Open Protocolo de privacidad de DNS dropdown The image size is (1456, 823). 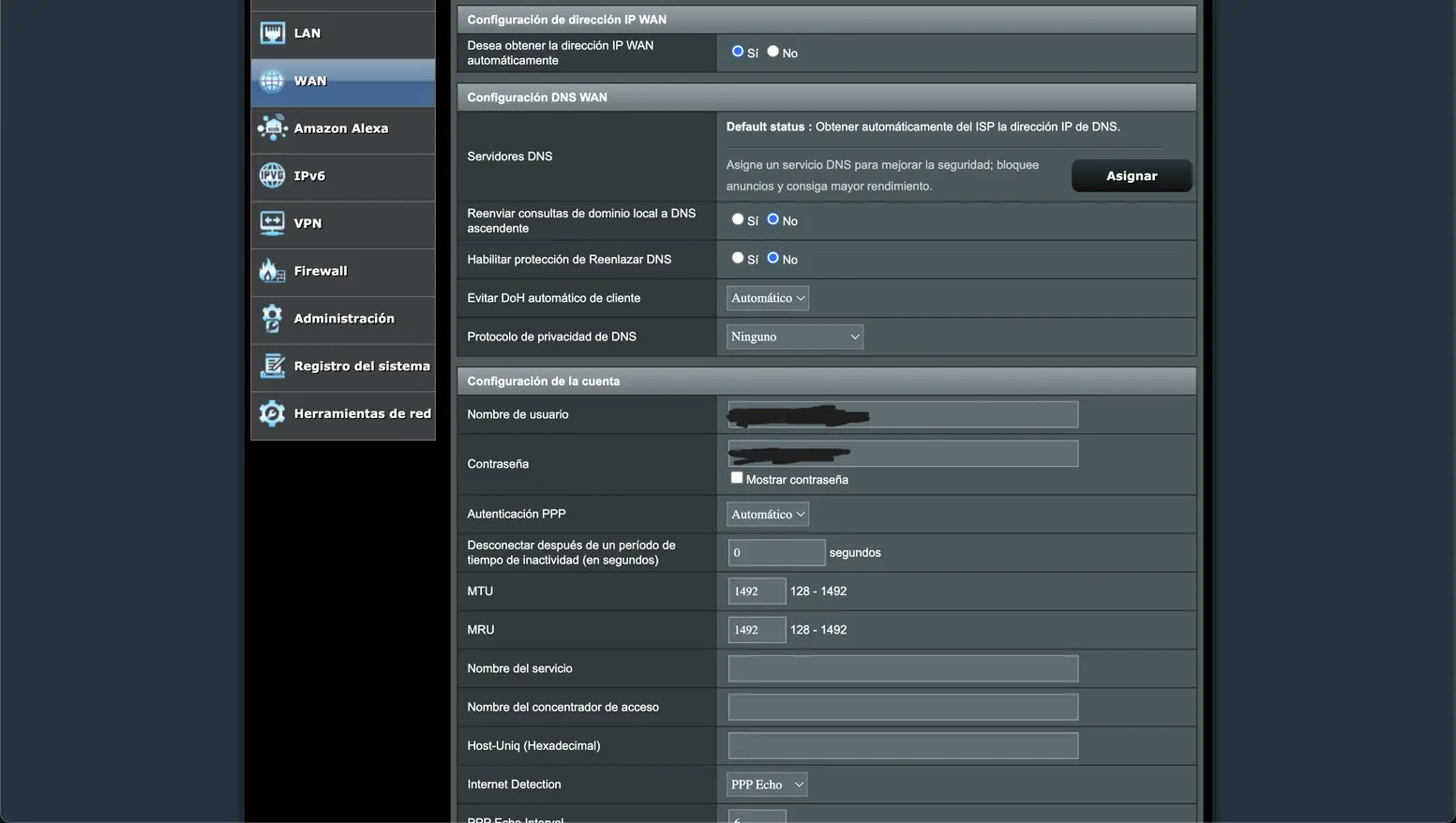pyautogui.click(x=795, y=337)
